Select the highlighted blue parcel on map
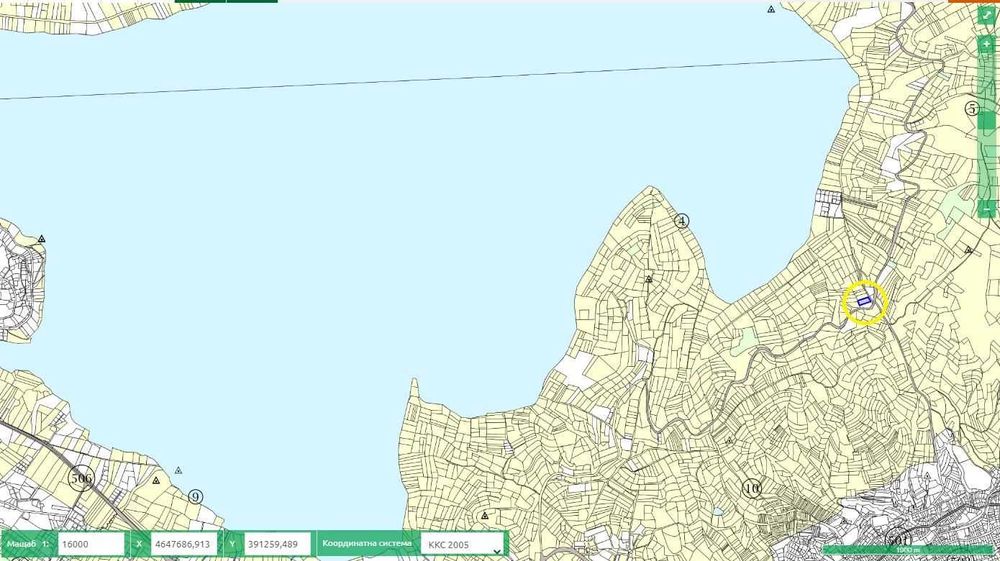Image resolution: width=1000 pixels, height=561 pixels. 864,301
